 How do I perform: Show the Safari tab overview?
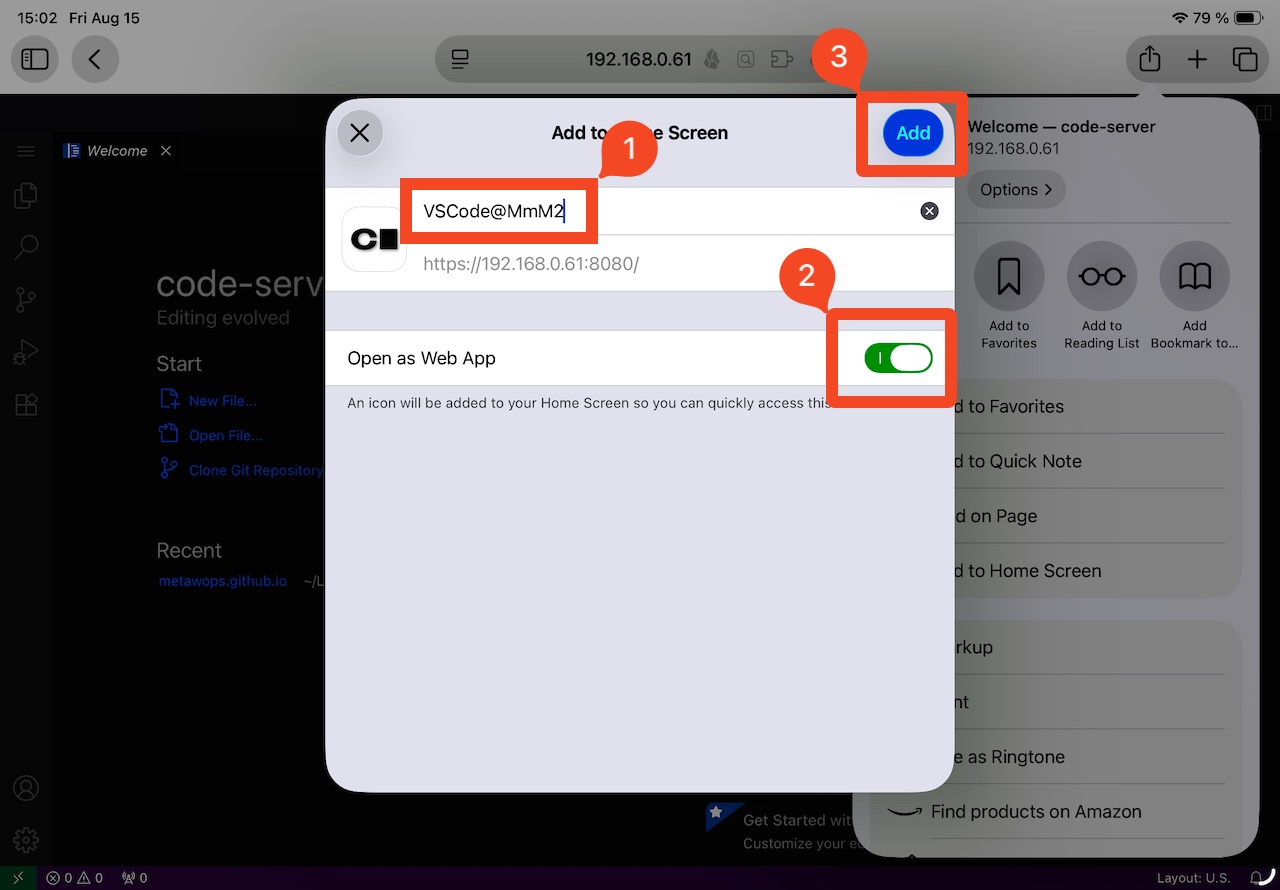pos(1245,60)
